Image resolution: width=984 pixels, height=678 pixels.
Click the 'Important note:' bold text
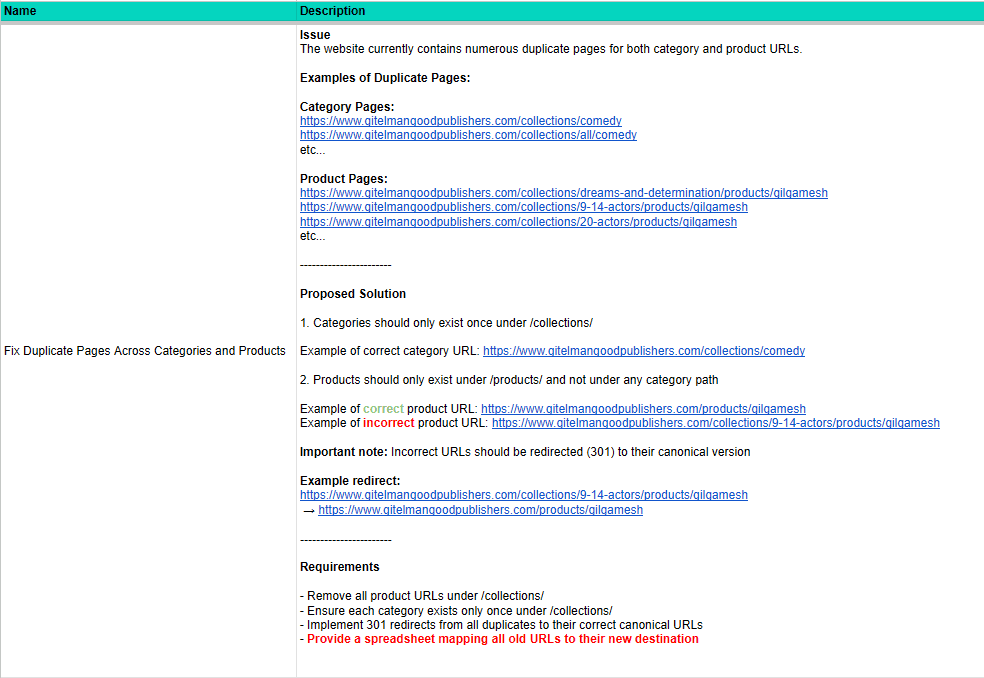(x=343, y=452)
